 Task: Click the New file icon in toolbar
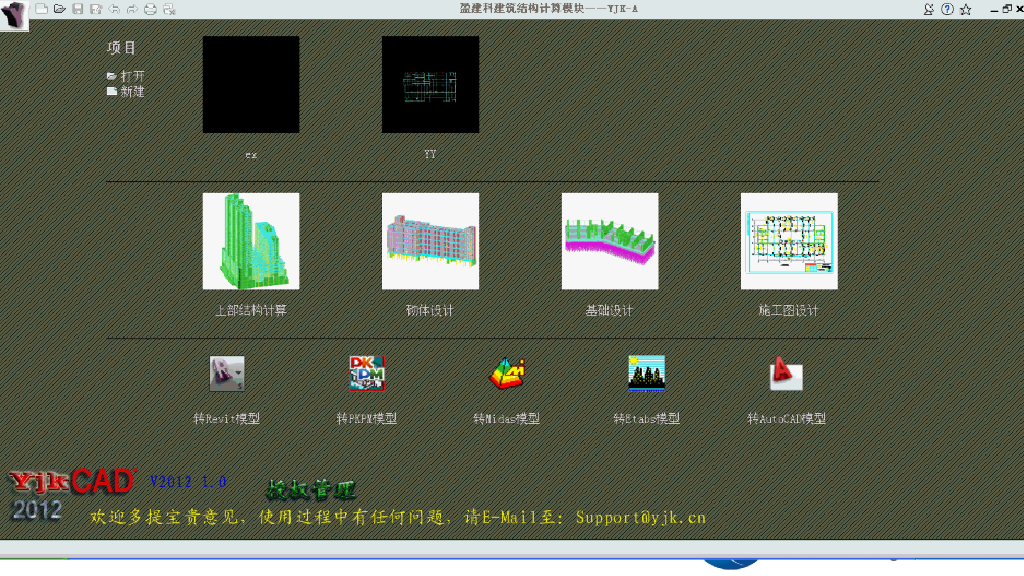41,8
